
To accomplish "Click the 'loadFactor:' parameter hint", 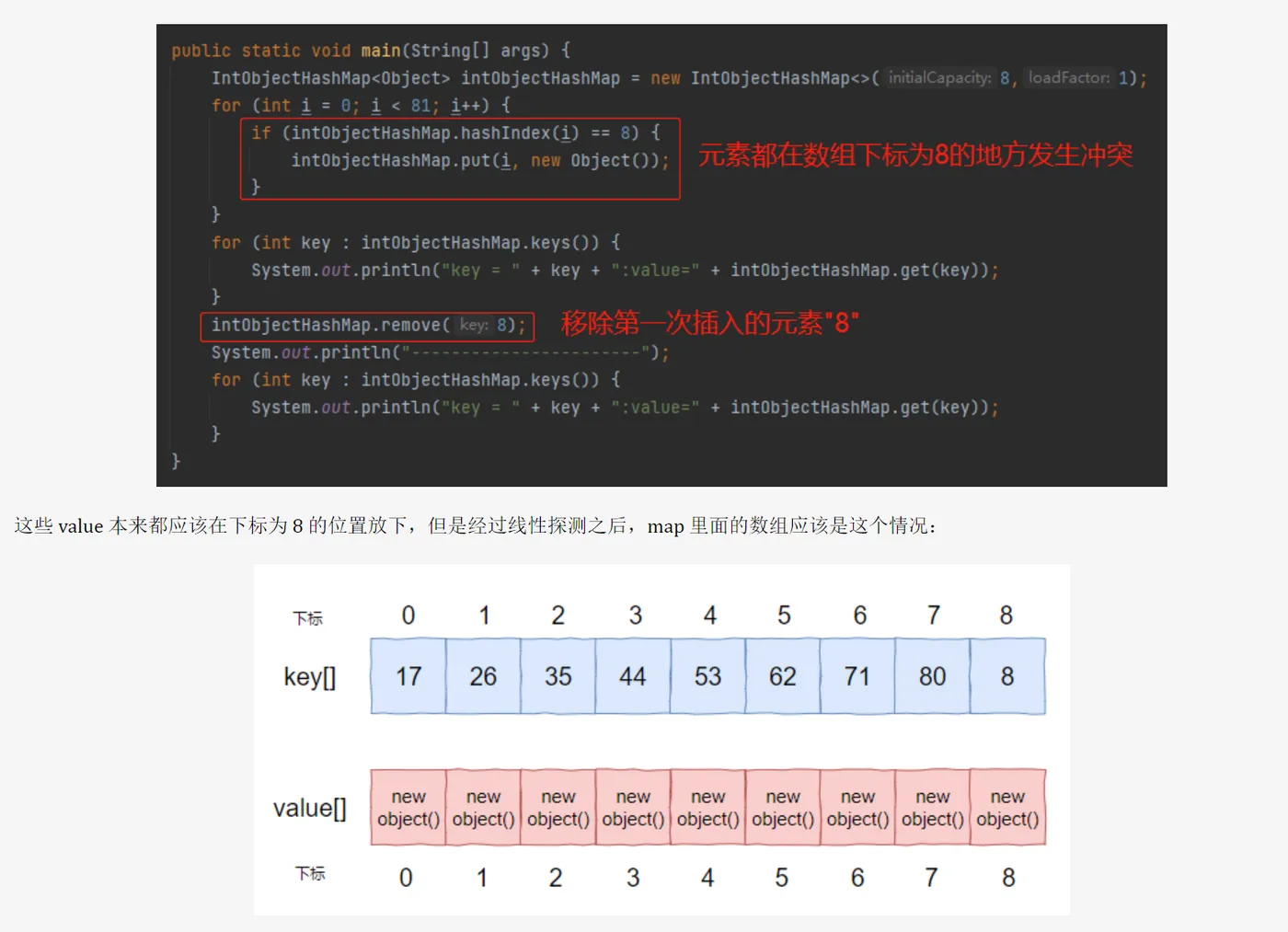I will tap(1068, 78).
